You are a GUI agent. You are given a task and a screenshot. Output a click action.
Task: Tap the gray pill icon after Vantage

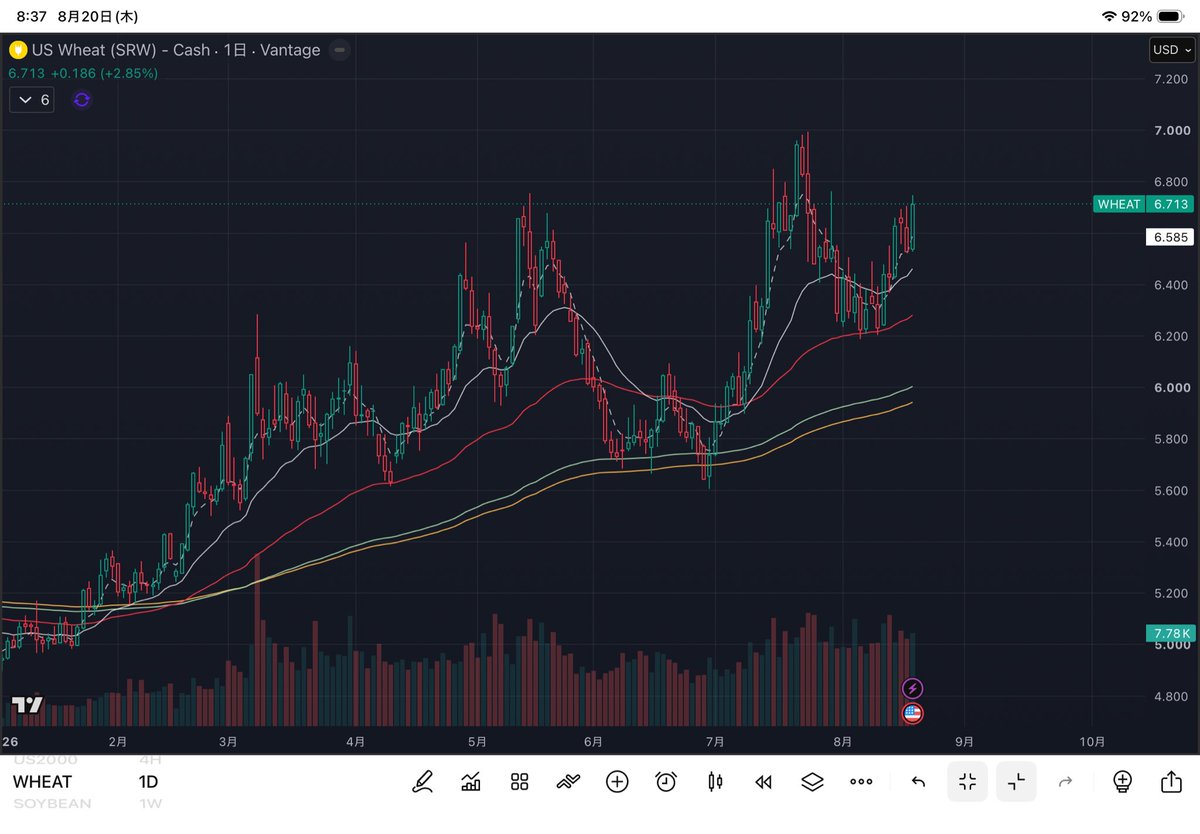pyautogui.click(x=340, y=49)
